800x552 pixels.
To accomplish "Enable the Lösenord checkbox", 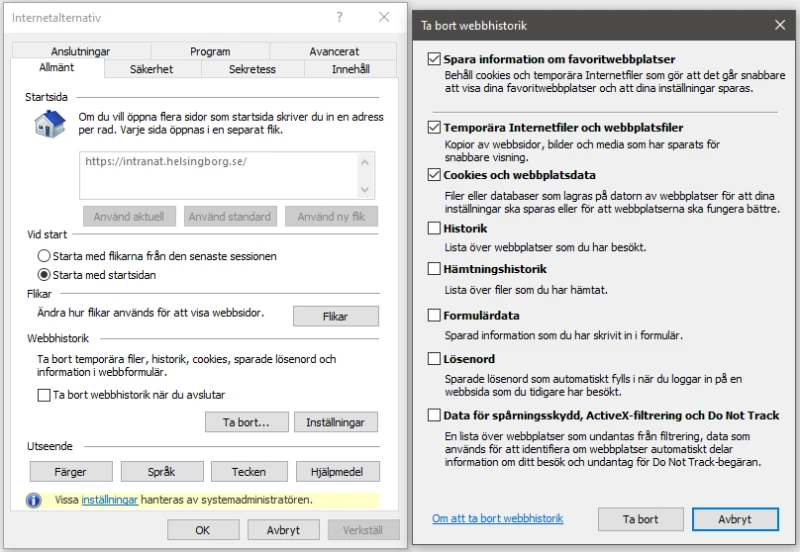I will point(434,359).
